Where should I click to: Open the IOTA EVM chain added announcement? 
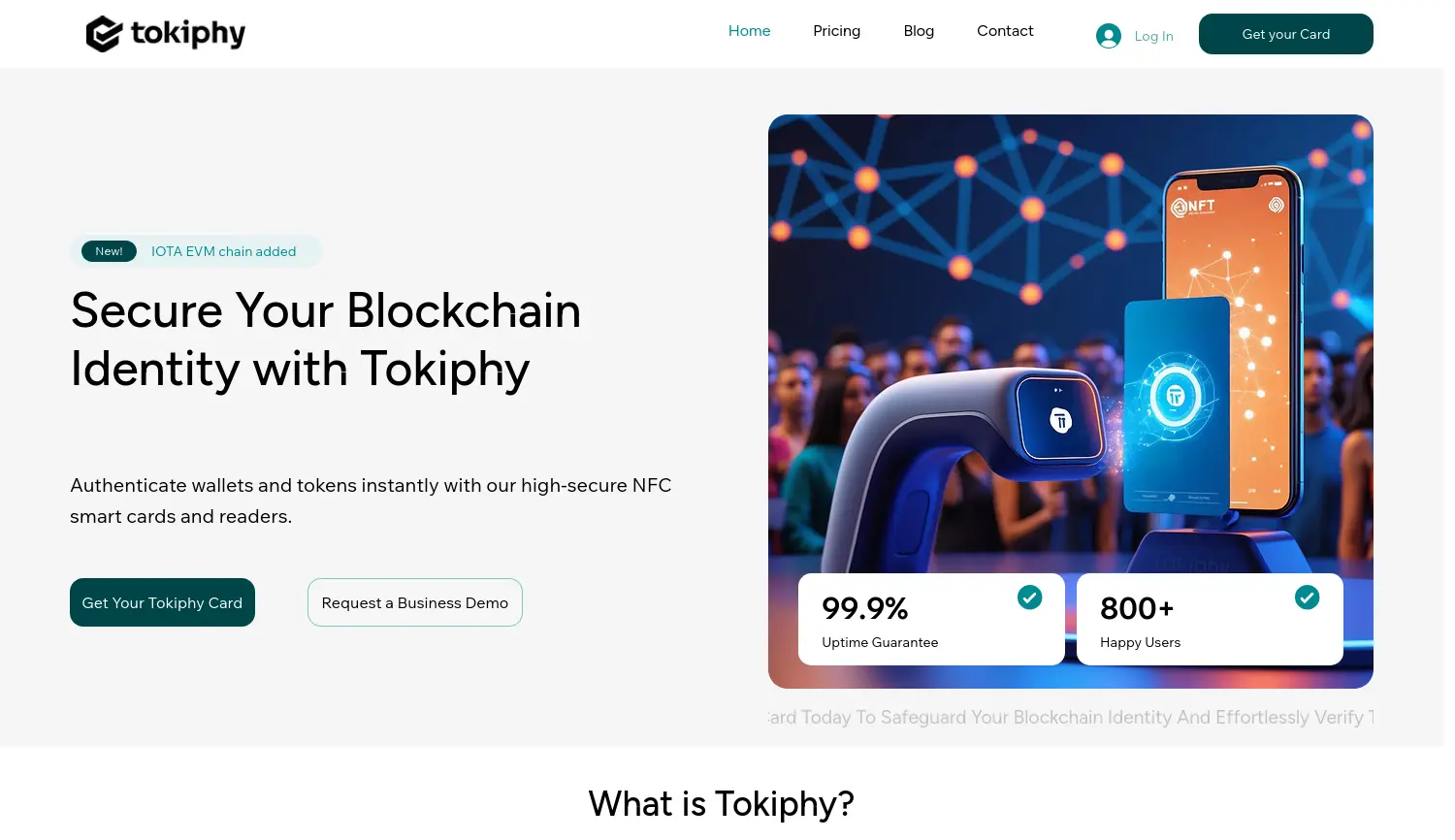pyautogui.click(x=223, y=251)
